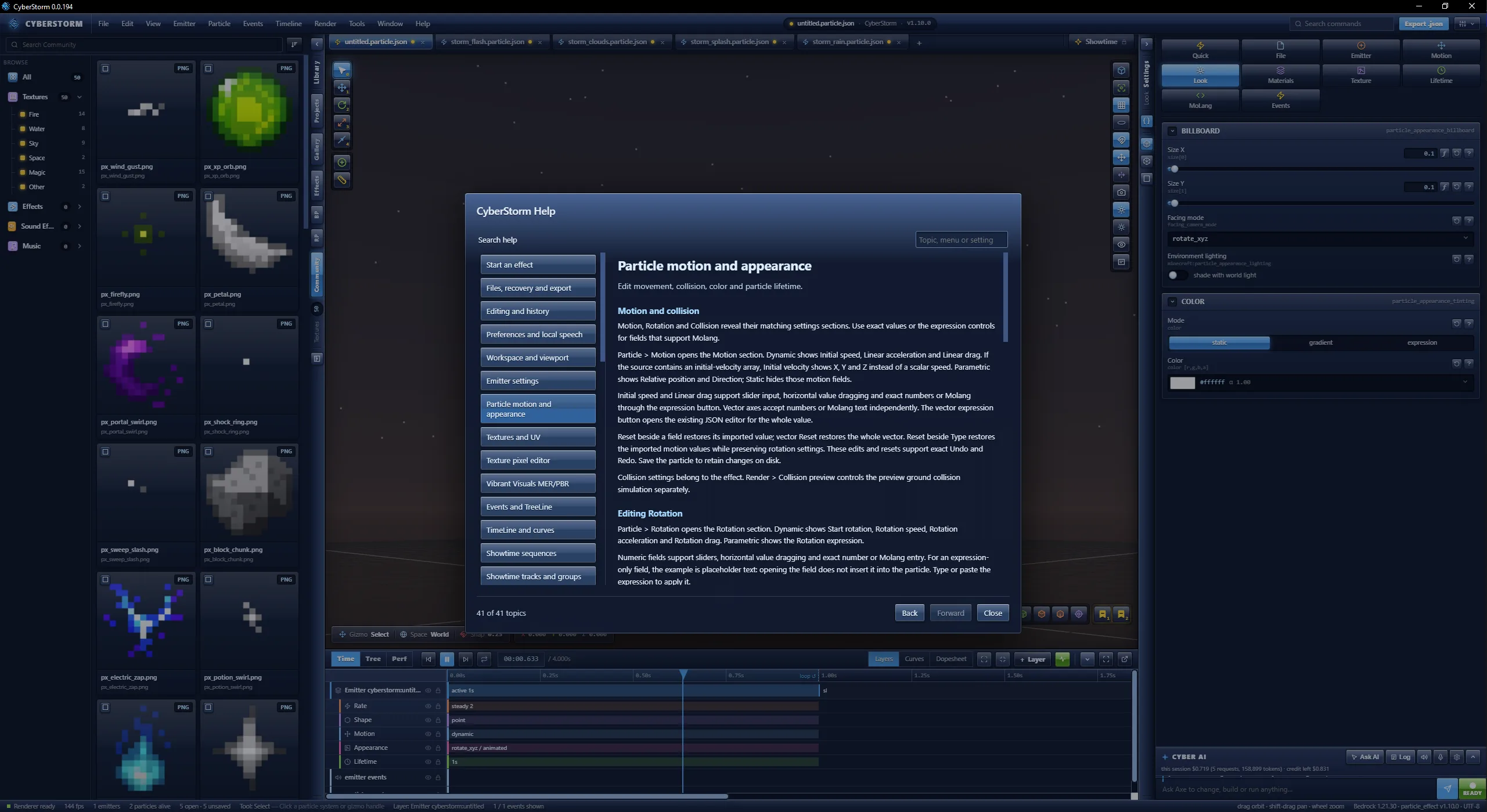Hide the Rate layer with eye icon
The height and width of the screenshot is (812, 1487).
tap(428, 706)
